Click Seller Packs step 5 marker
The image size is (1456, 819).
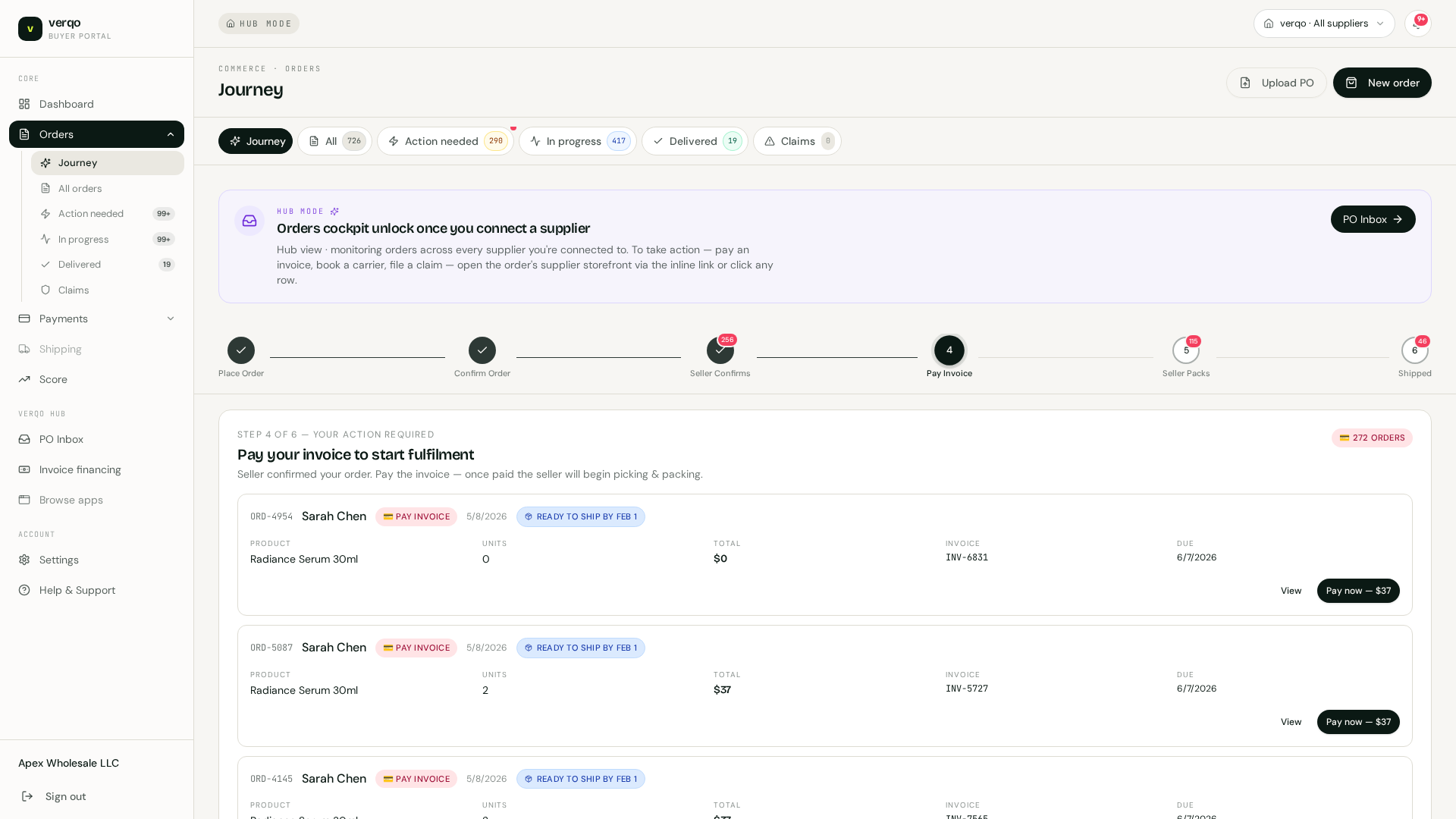(x=1186, y=350)
